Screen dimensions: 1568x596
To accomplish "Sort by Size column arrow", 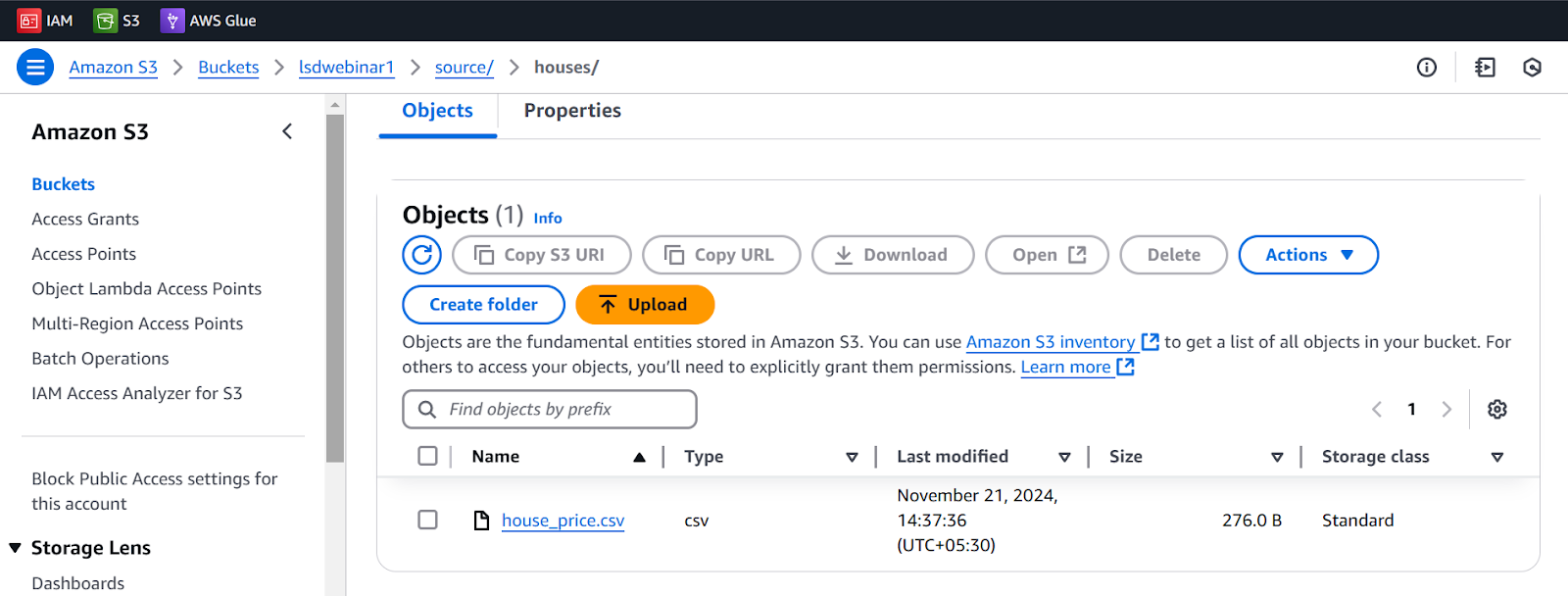I will pyautogui.click(x=1277, y=457).
